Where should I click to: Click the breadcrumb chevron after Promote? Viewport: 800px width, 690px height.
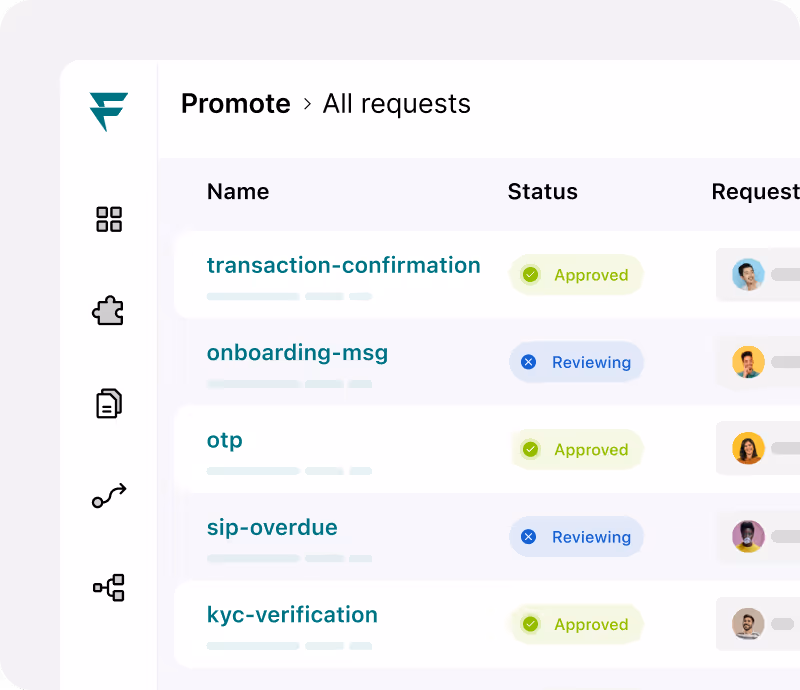[307, 104]
